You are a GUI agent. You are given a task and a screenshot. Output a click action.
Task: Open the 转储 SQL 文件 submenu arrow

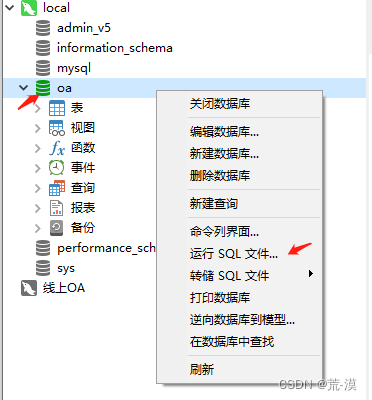pyautogui.click(x=311, y=274)
